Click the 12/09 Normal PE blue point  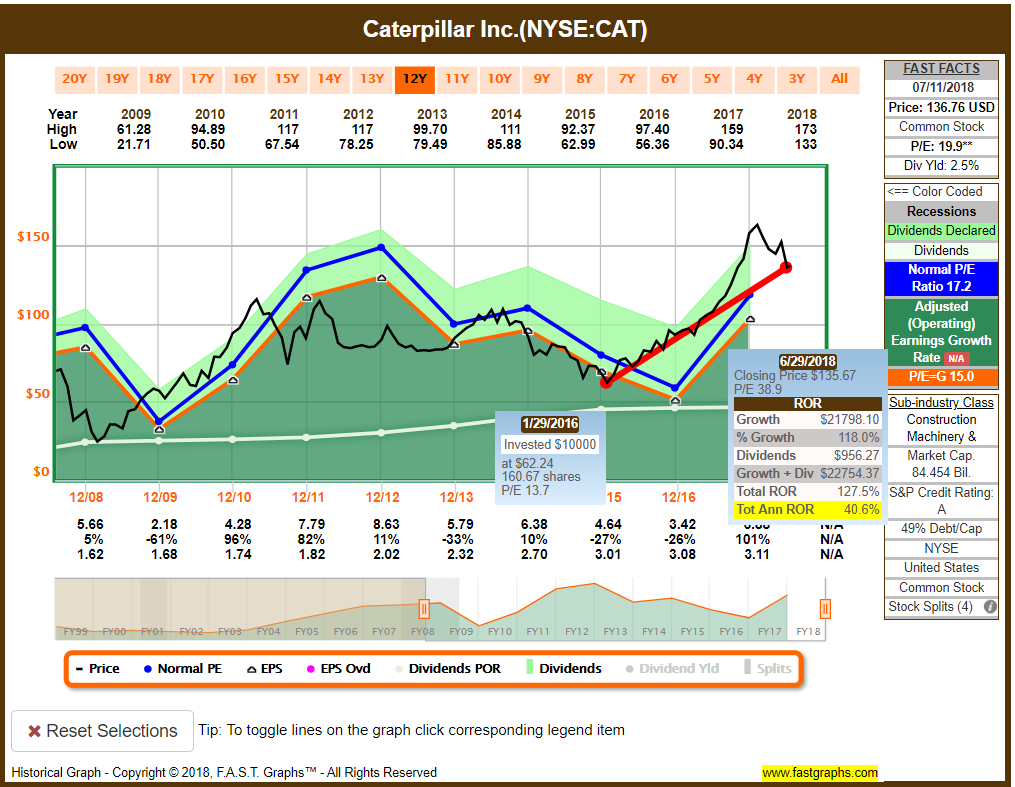click(159, 421)
